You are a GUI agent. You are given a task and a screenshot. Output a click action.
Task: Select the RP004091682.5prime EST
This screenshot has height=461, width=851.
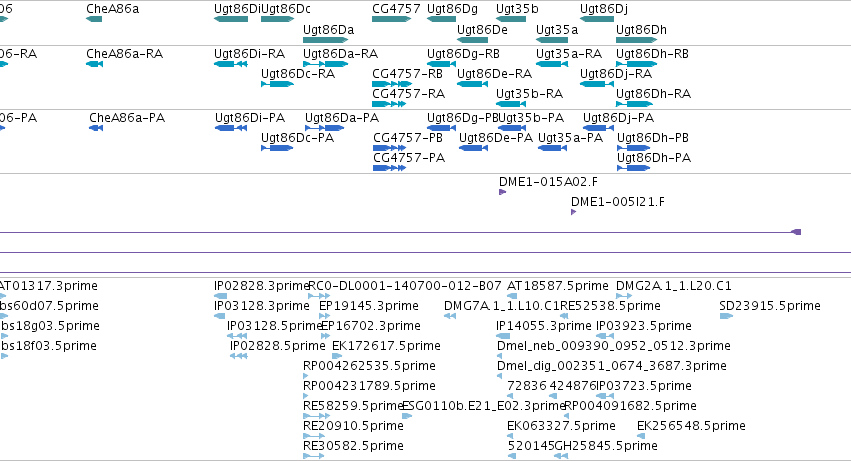(567, 416)
